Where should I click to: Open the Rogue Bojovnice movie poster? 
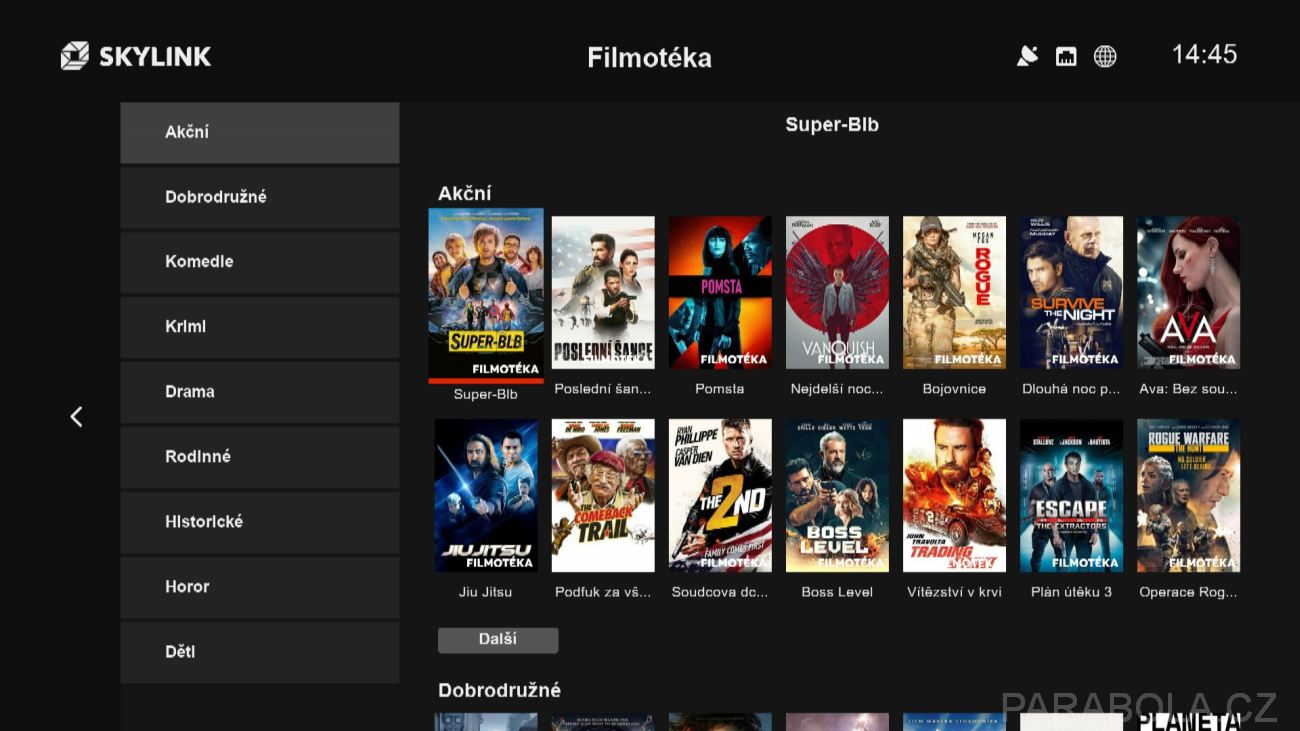(x=954, y=293)
